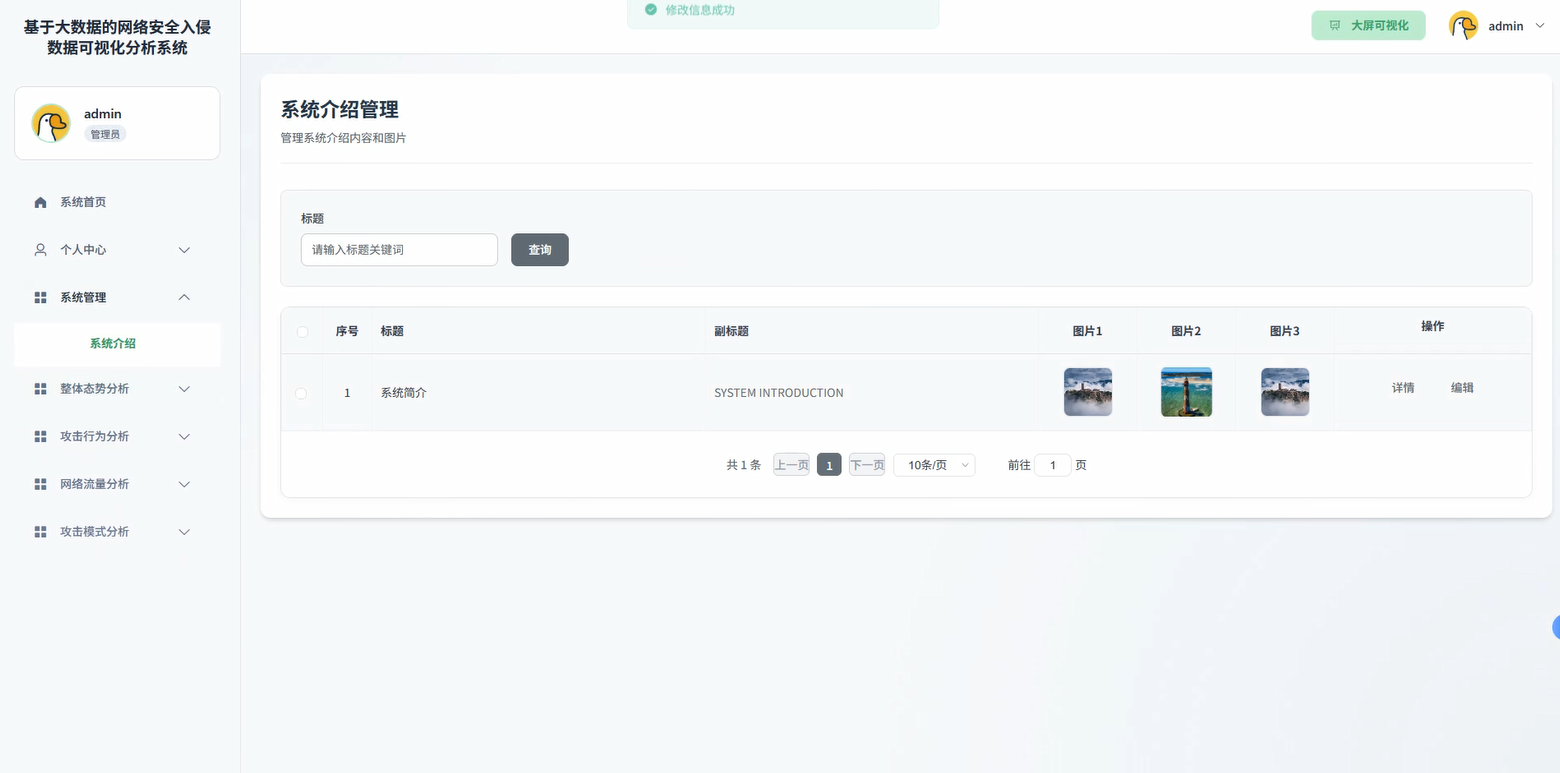Open the 图片1 thumbnail of 系统简介

[1088, 392]
